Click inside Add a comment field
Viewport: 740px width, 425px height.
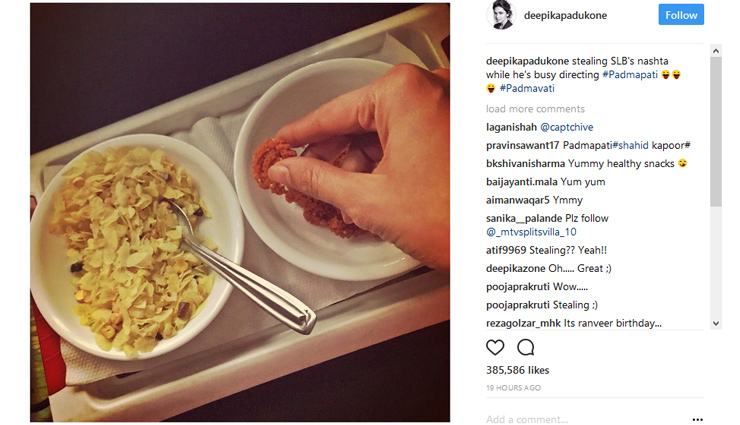tap(585, 419)
